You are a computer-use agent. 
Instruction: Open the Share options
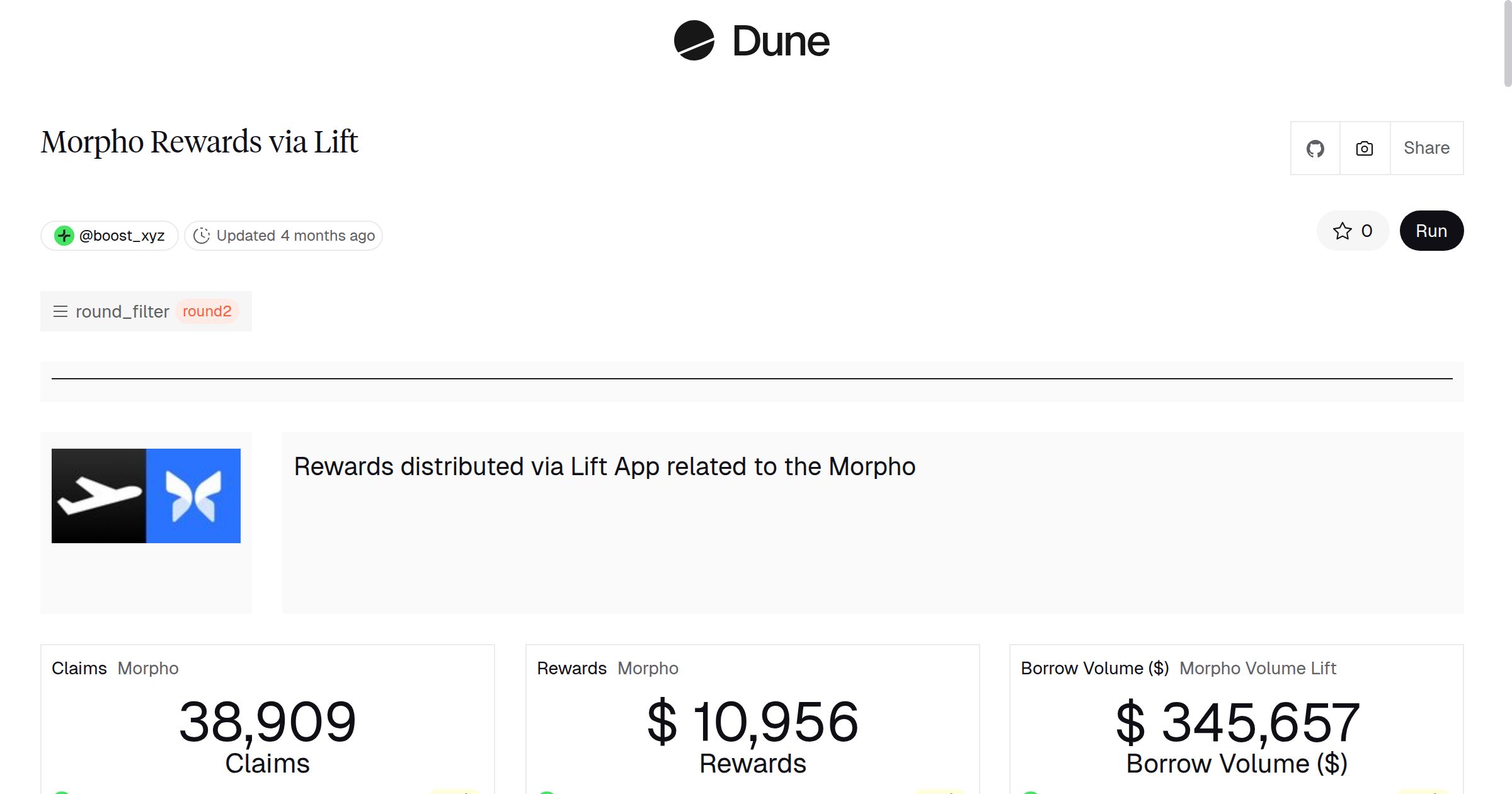point(1426,147)
